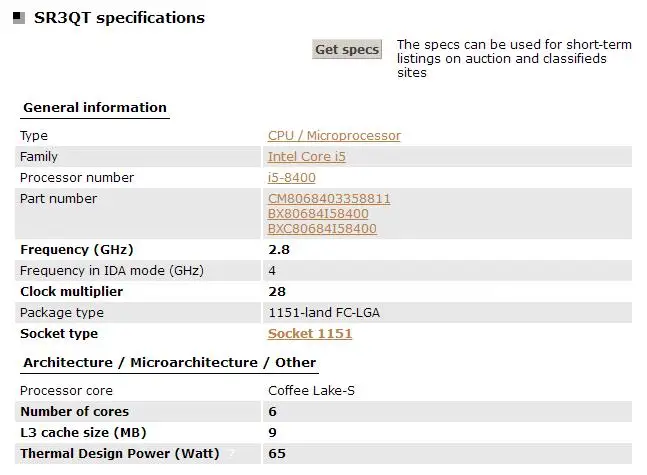647x475 pixels.
Task: Select the clock multiplier value 28
Action: click(x=277, y=292)
